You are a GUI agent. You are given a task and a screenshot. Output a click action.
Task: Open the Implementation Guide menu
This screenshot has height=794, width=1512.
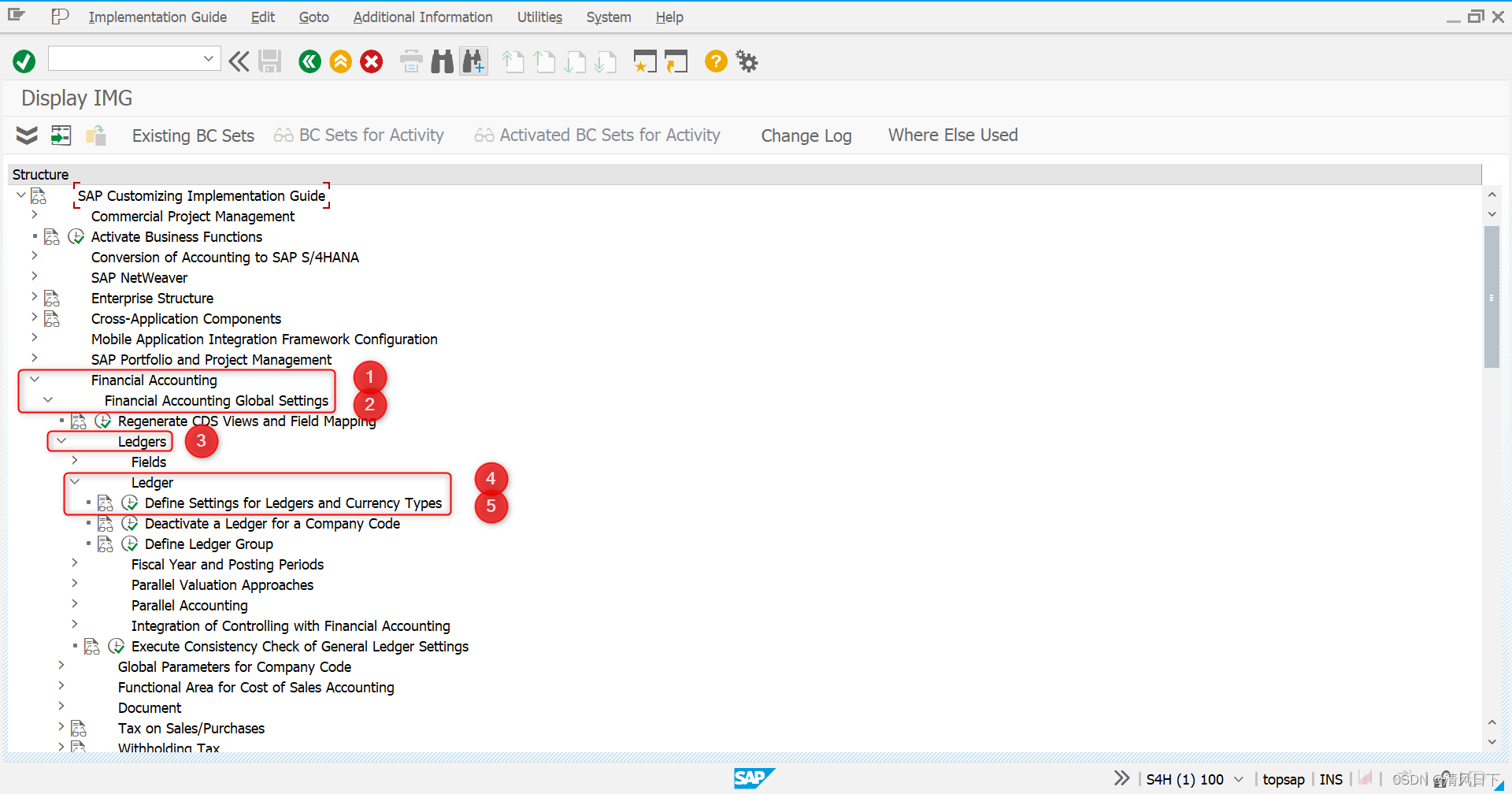click(157, 17)
